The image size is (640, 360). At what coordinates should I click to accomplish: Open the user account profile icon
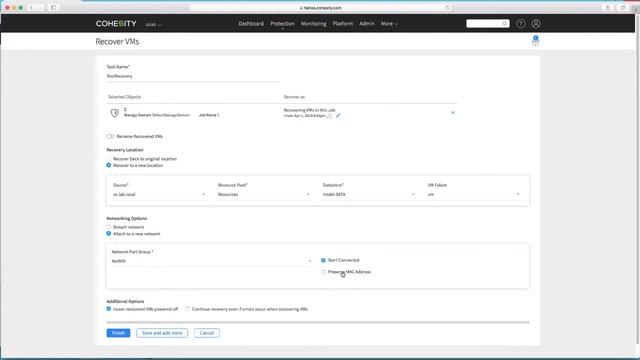tap(536, 24)
